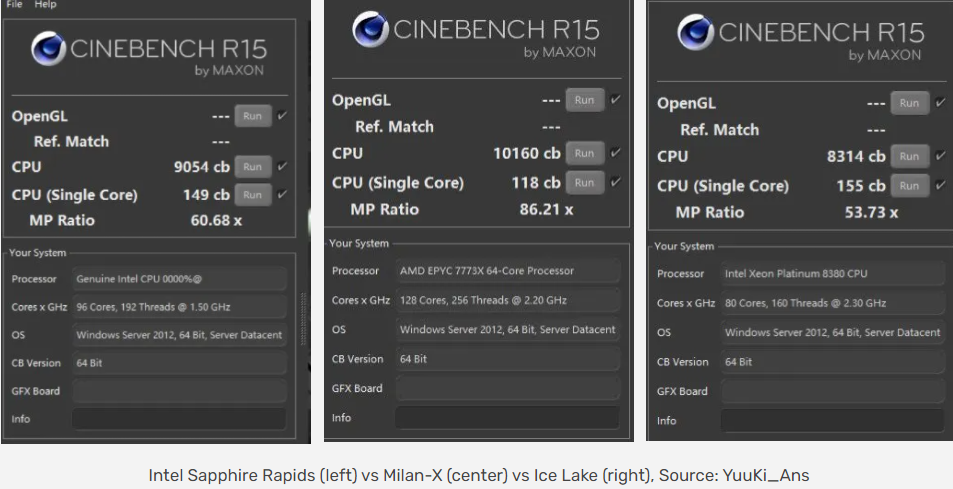Image resolution: width=953 pixels, height=489 pixels.
Task: Click OS field in EPYC 7773X window
Action: 507,329
